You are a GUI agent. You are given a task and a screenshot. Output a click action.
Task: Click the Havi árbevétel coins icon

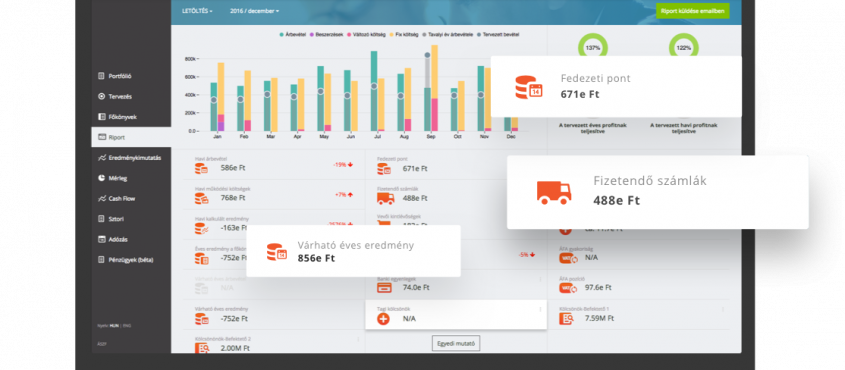click(x=202, y=169)
